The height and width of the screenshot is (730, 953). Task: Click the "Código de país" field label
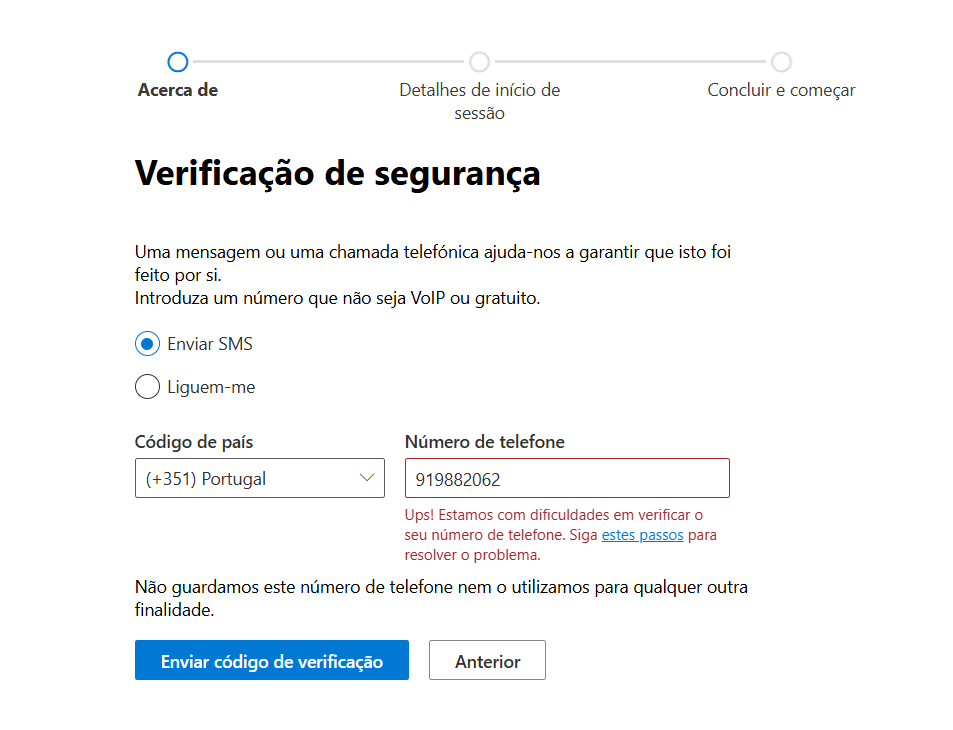[x=194, y=442]
